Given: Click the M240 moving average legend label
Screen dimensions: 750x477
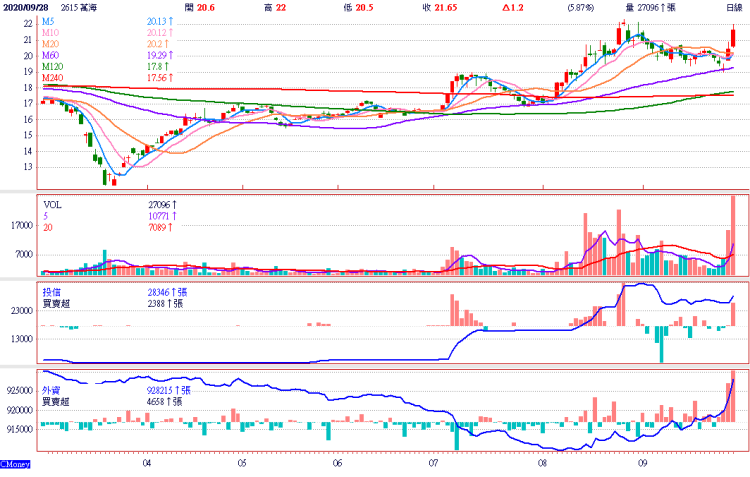Looking at the screenshot, I should (53, 78).
